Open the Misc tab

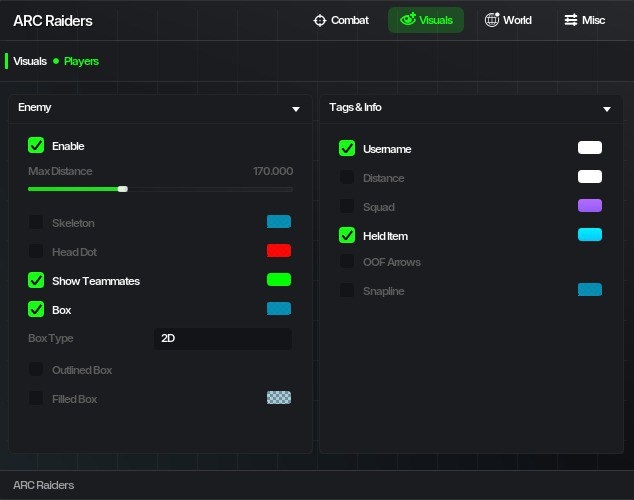tap(585, 20)
